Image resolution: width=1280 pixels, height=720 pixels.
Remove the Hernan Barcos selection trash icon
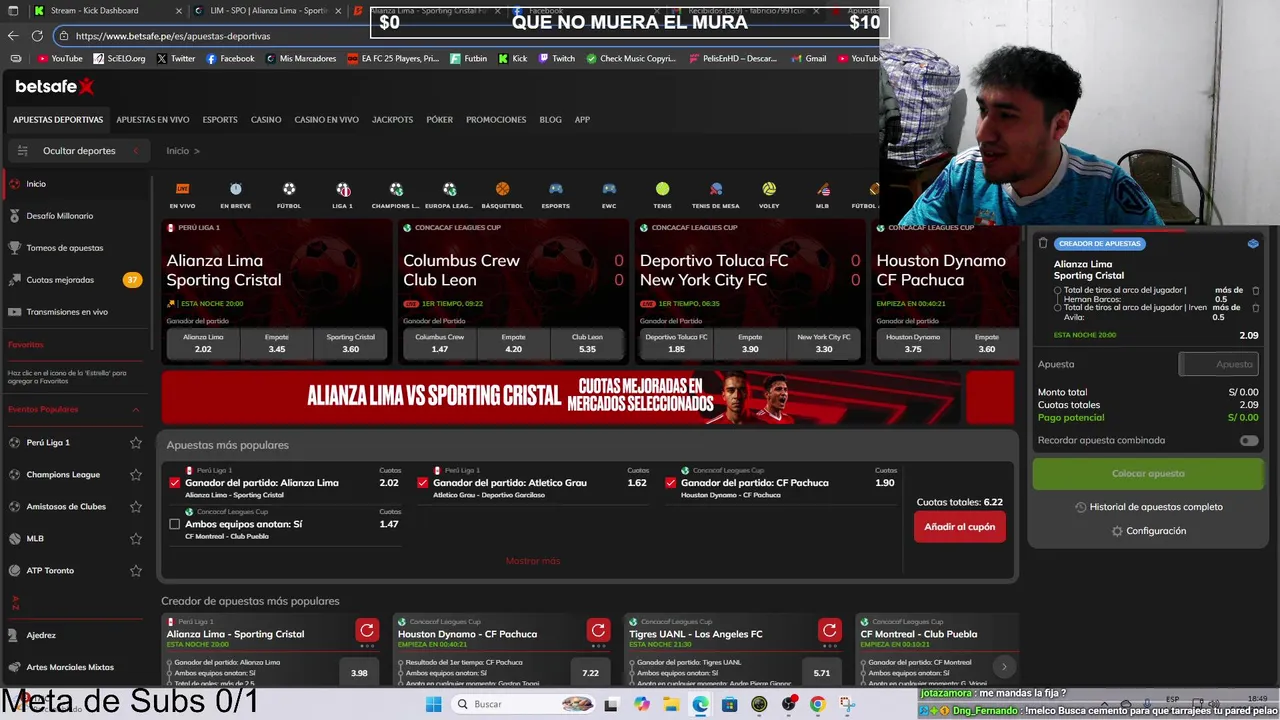tap(1256, 290)
